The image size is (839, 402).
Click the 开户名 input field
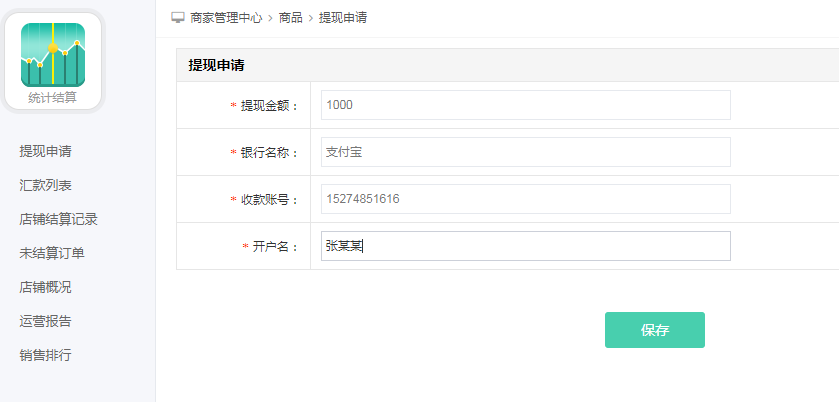(525, 246)
